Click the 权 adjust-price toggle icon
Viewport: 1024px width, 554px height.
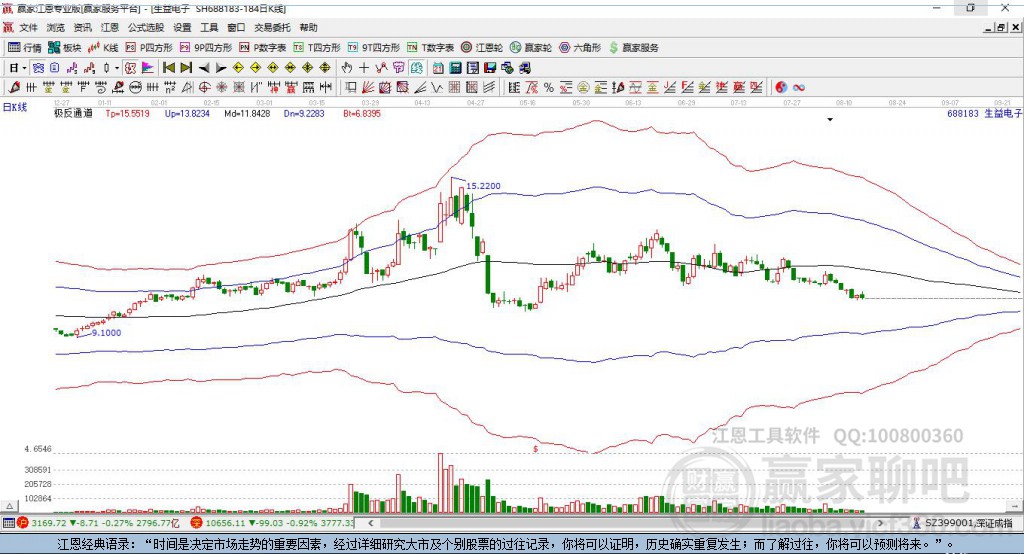click(x=131, y=68)
